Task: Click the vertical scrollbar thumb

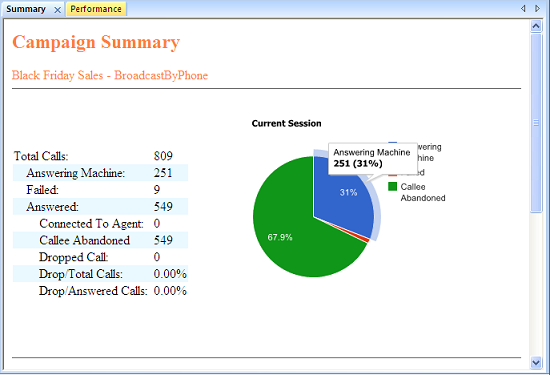Action: (x=536, y=123)
